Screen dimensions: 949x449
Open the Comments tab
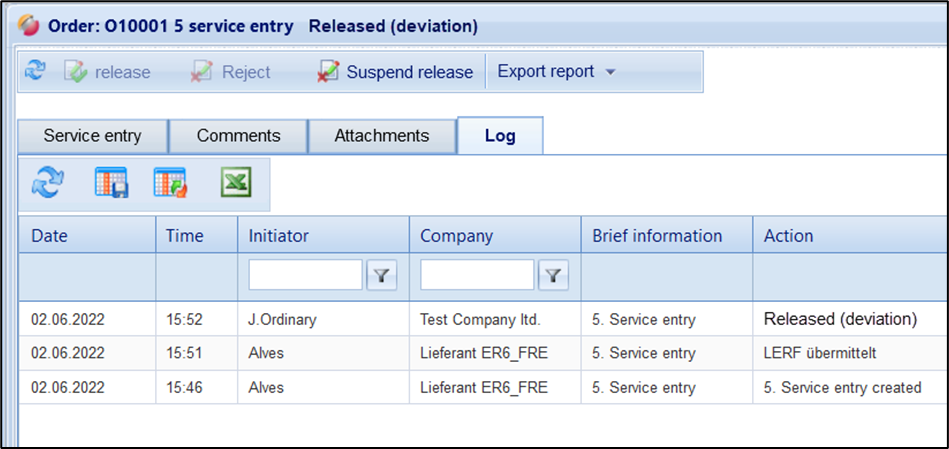[x=238, y=136]
